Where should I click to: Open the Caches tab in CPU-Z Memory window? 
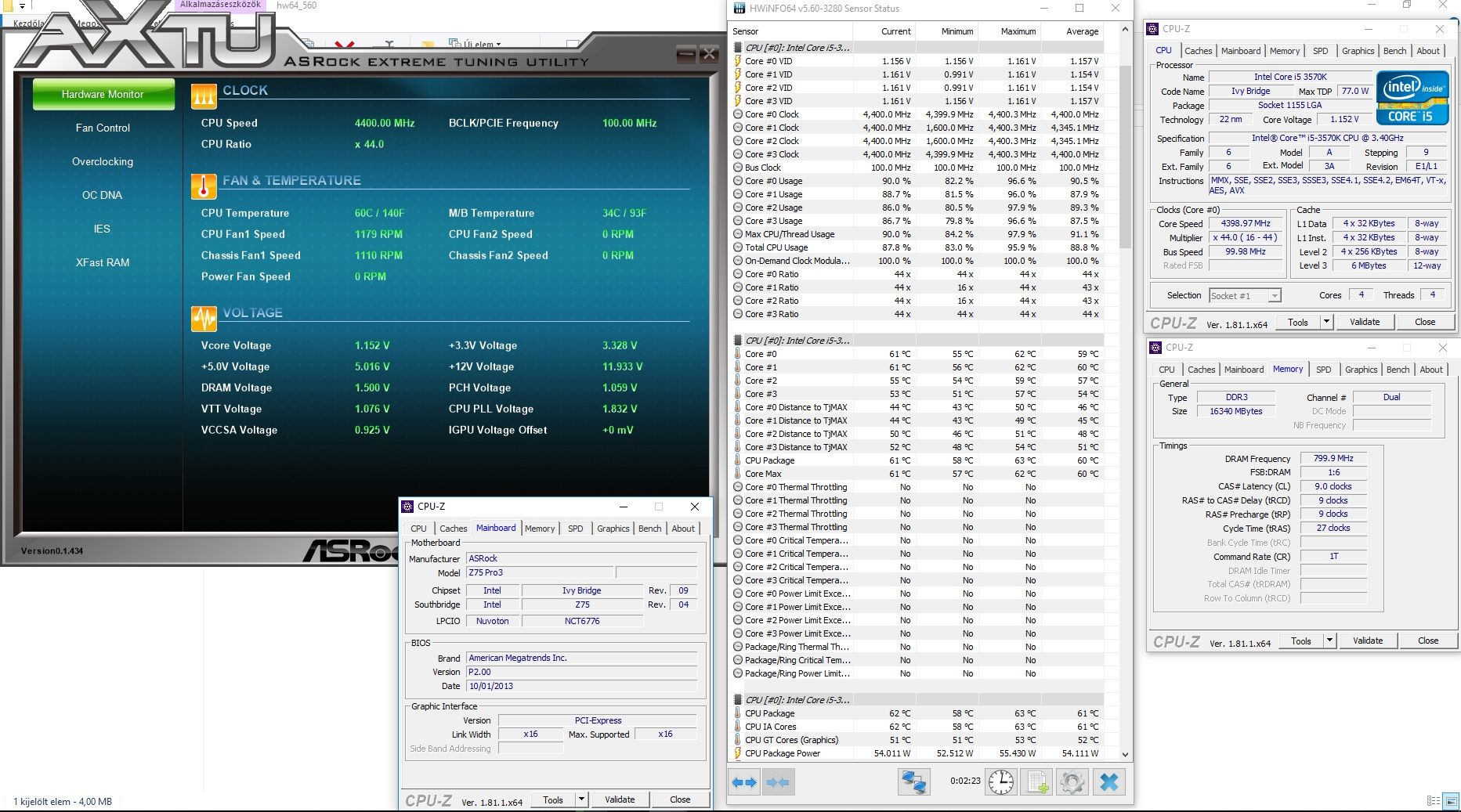pyautogui.click(x=1201, y=370)
